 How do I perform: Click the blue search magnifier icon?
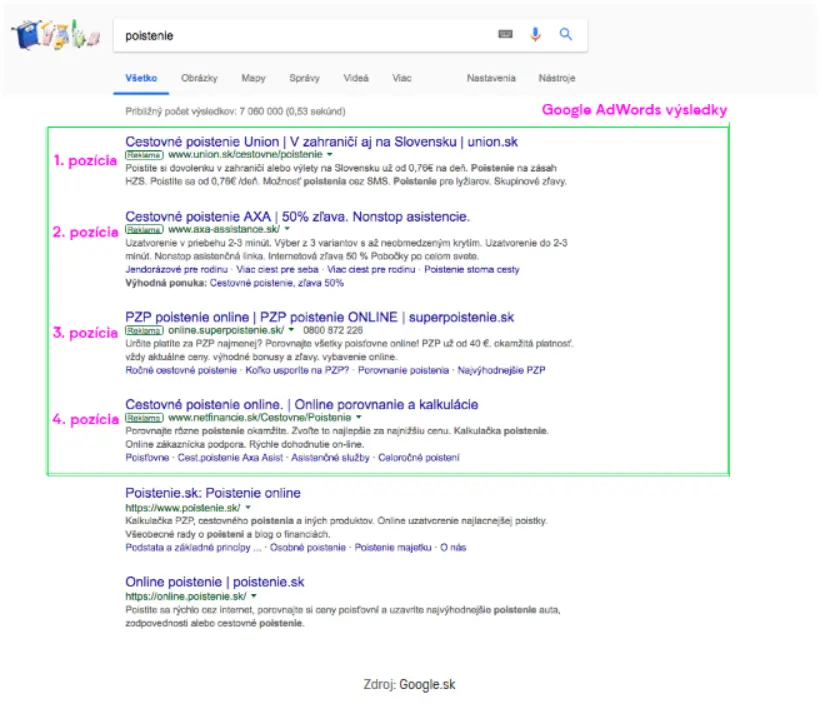pos(565,34)
